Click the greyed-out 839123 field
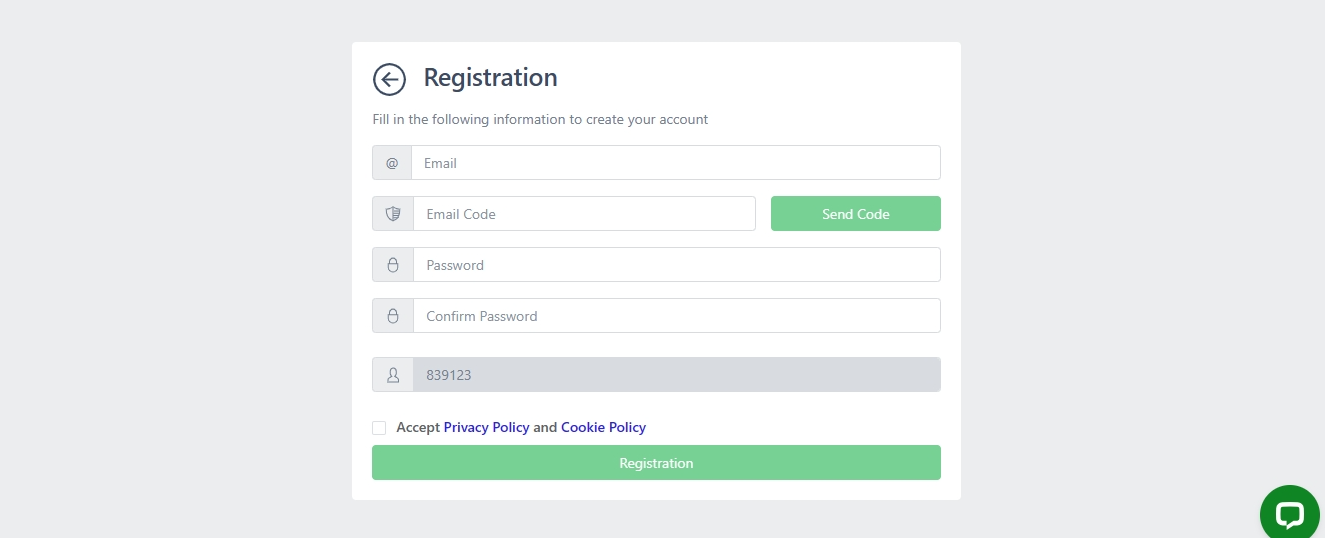This screenshot has width=1325, height=538. pyautogui.click(x=676, y=375)
